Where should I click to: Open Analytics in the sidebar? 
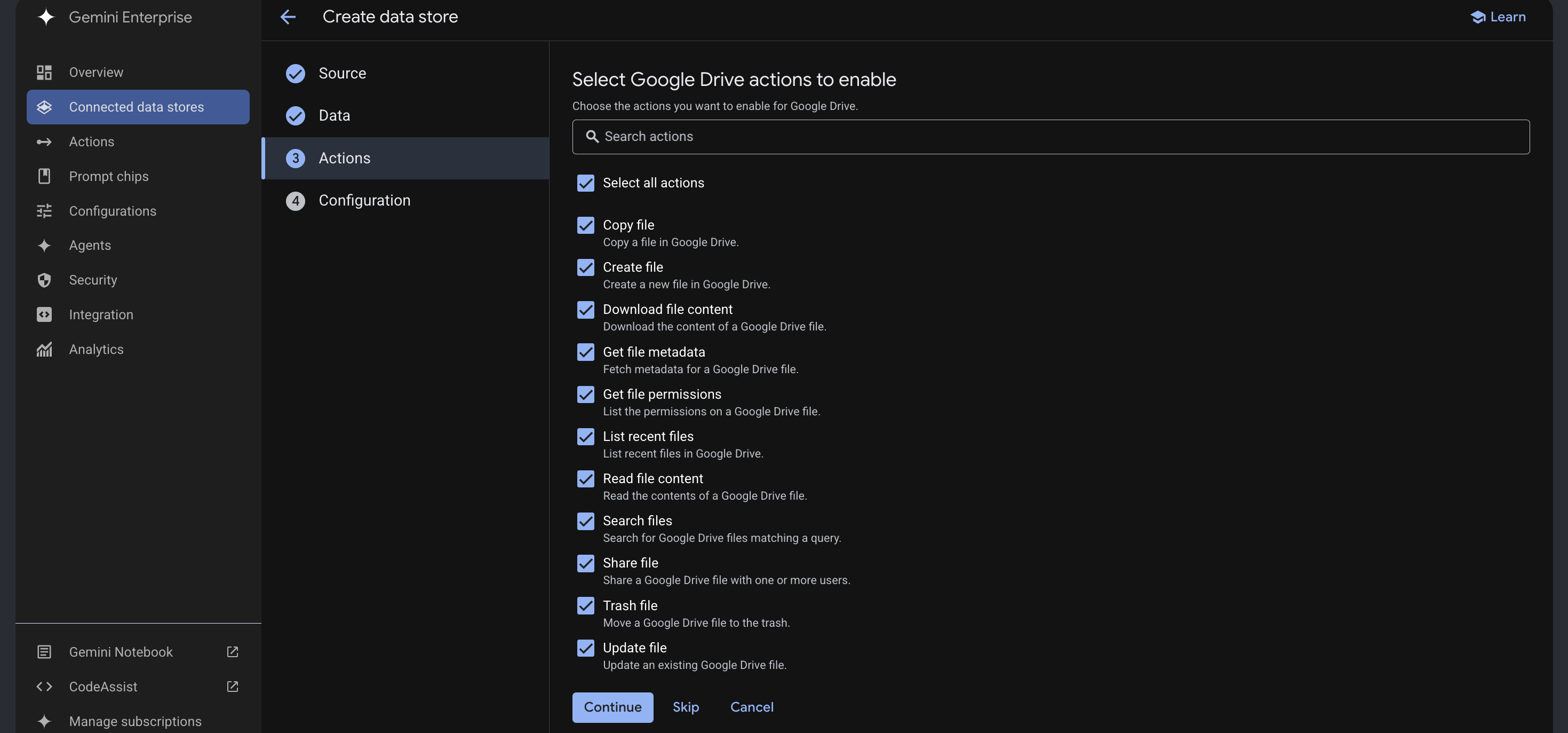pos(138,350)
